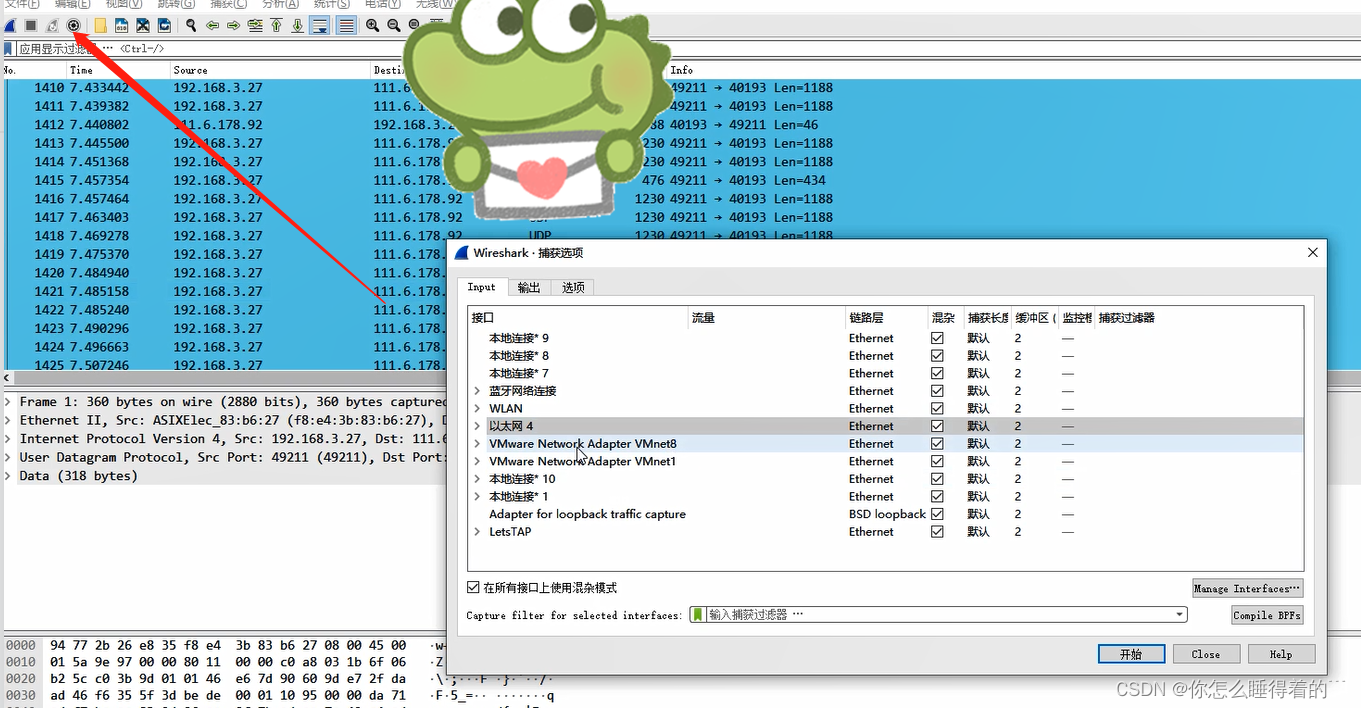Screen dimensions: 1361x708
Task: Open the 分析(A) menu
Action: click(x=280, y=5)
